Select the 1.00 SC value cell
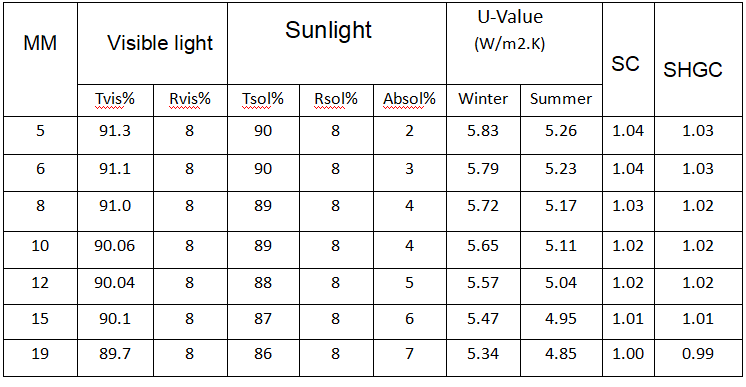The width and height of the screenshot is (746, 387). (x=628, y=358)
